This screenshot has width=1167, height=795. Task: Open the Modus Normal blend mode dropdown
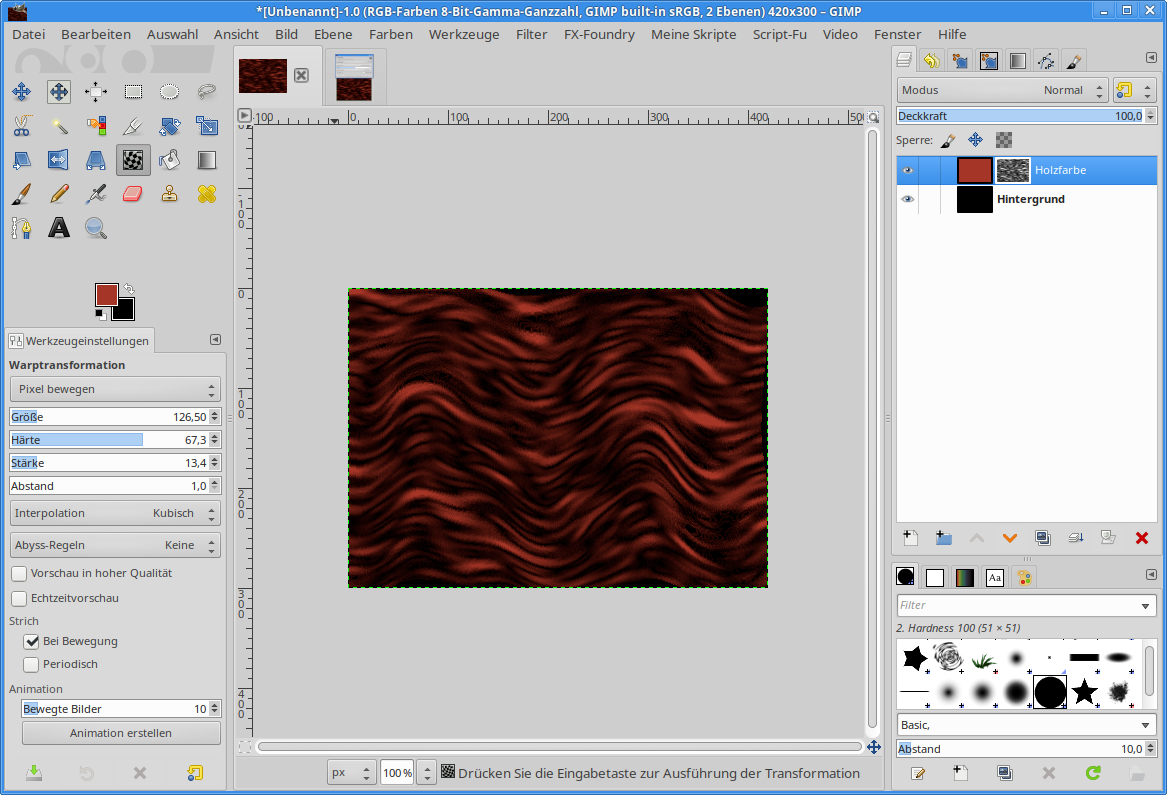point(1002,90)
